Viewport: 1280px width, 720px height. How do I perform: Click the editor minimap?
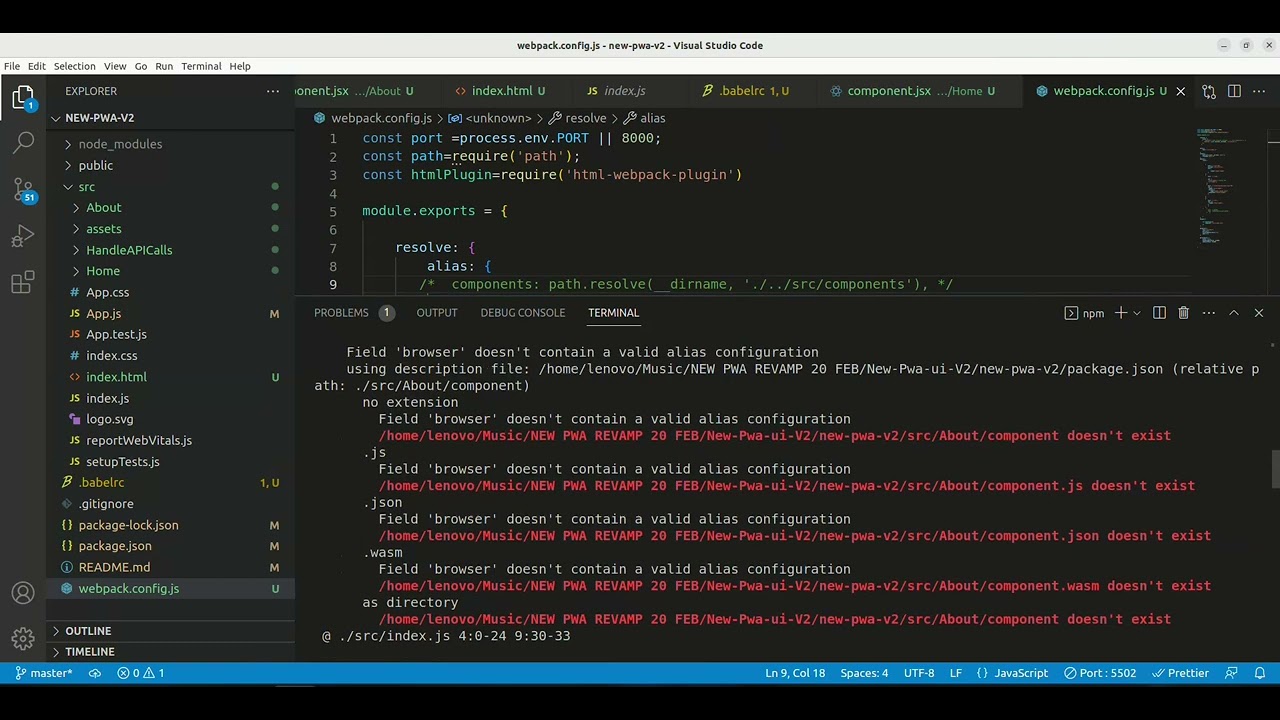(1229, 190)
